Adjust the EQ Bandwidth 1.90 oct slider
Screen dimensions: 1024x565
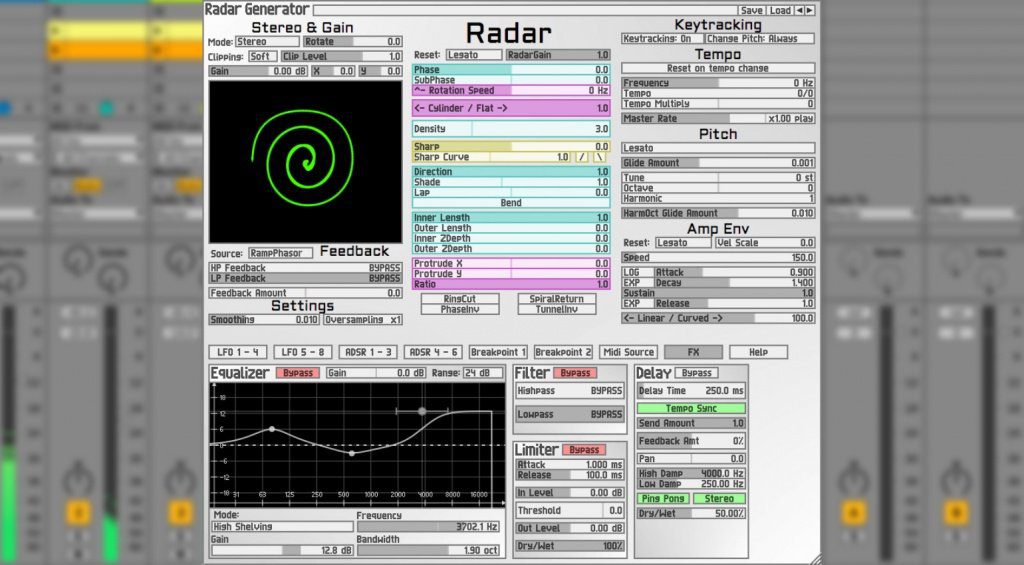coord(428,551)
